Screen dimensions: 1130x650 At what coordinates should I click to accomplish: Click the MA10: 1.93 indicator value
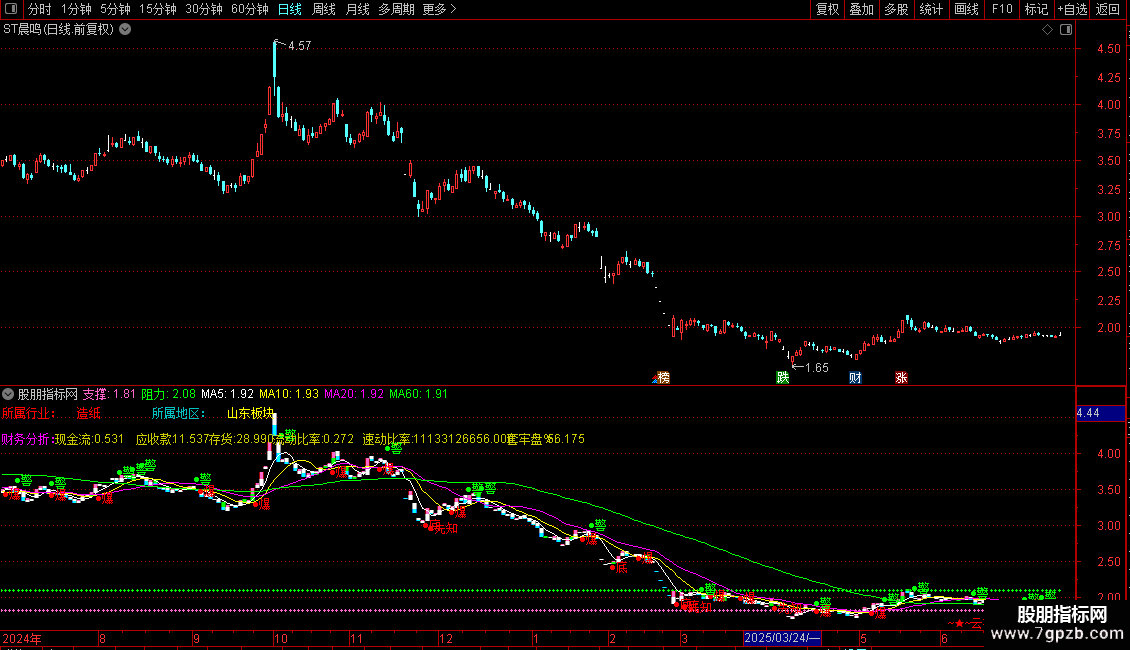(x=289, y=394)
